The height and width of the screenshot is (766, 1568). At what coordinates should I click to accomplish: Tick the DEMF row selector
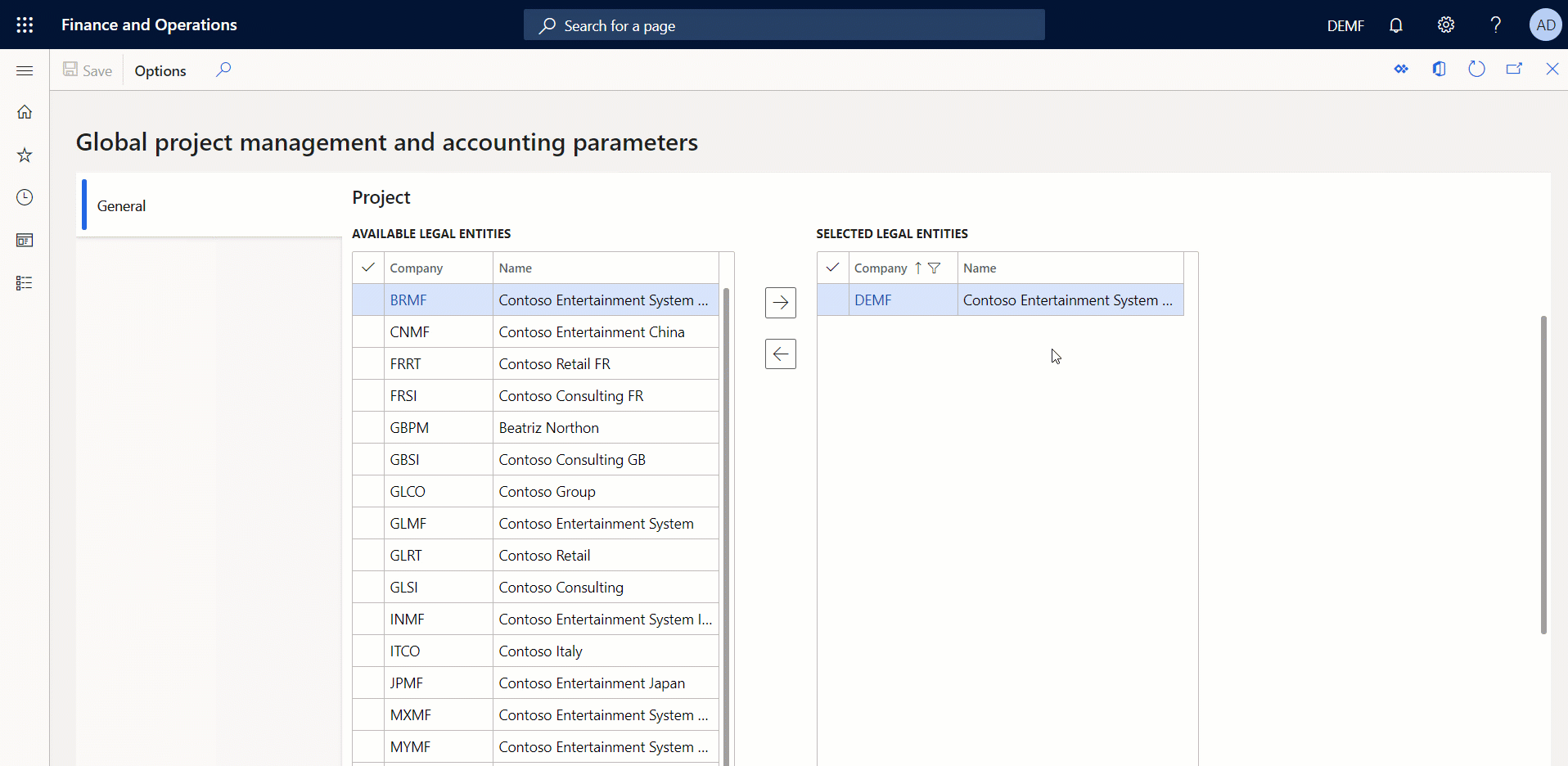832,300
